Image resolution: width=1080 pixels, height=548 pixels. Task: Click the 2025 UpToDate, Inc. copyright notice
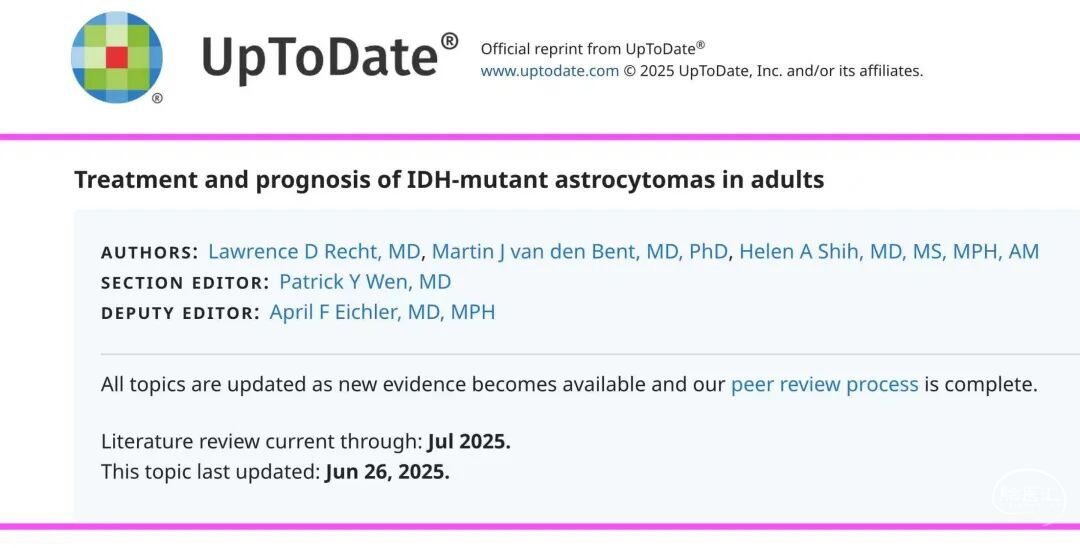(773, 70)
